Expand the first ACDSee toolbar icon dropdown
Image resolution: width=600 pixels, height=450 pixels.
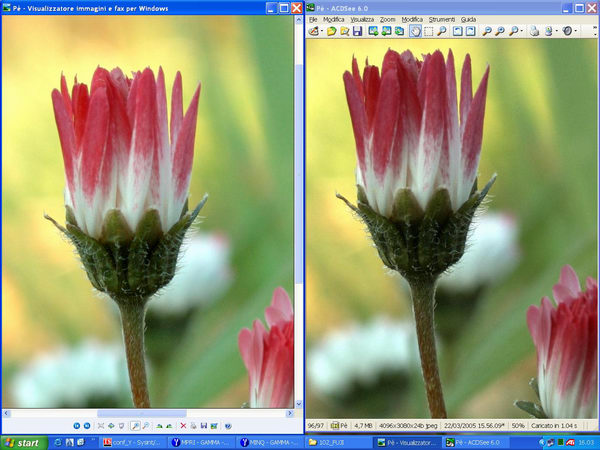coord(320,31)
